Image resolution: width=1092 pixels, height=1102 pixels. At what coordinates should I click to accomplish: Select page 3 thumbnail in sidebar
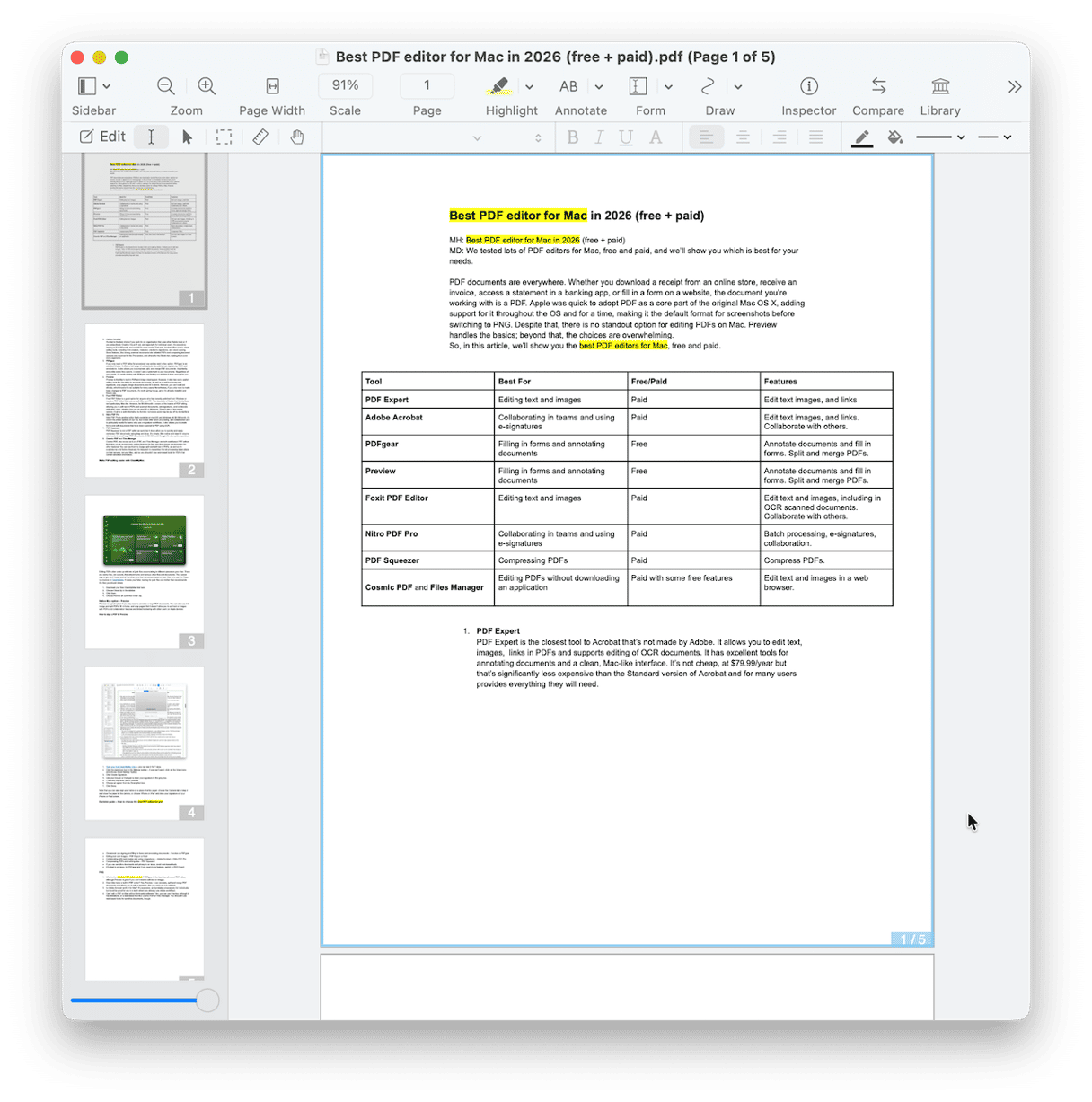point(145,572)
